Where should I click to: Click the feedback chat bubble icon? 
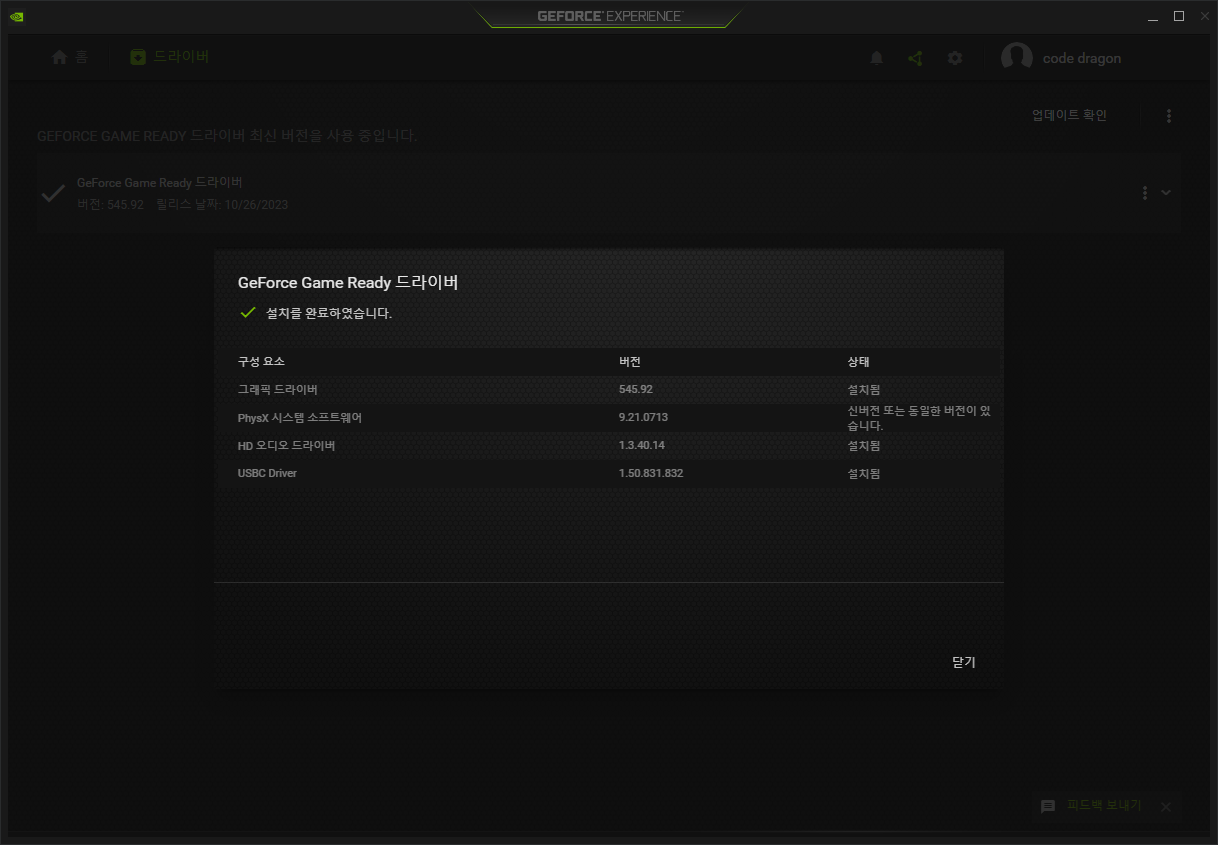(1048, 806)
